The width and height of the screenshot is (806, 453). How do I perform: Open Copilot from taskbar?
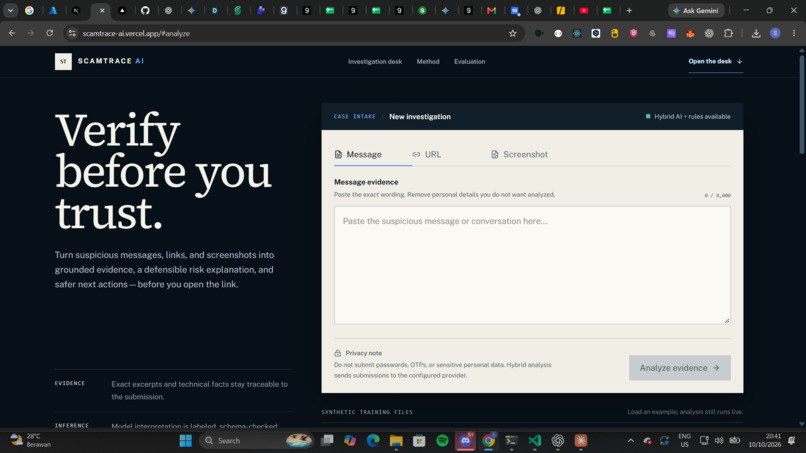[350, 441]
